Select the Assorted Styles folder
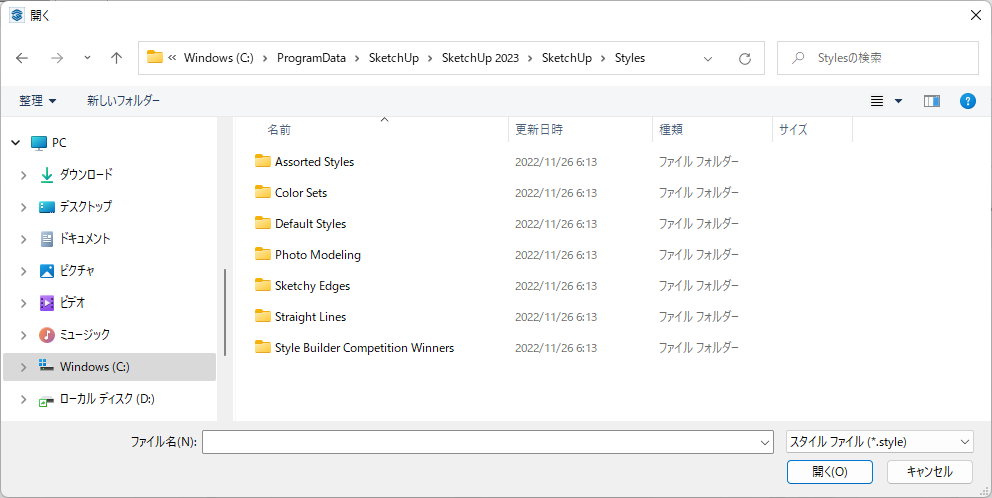The width and height of the screenshot is (992, 498). (314, 162)
